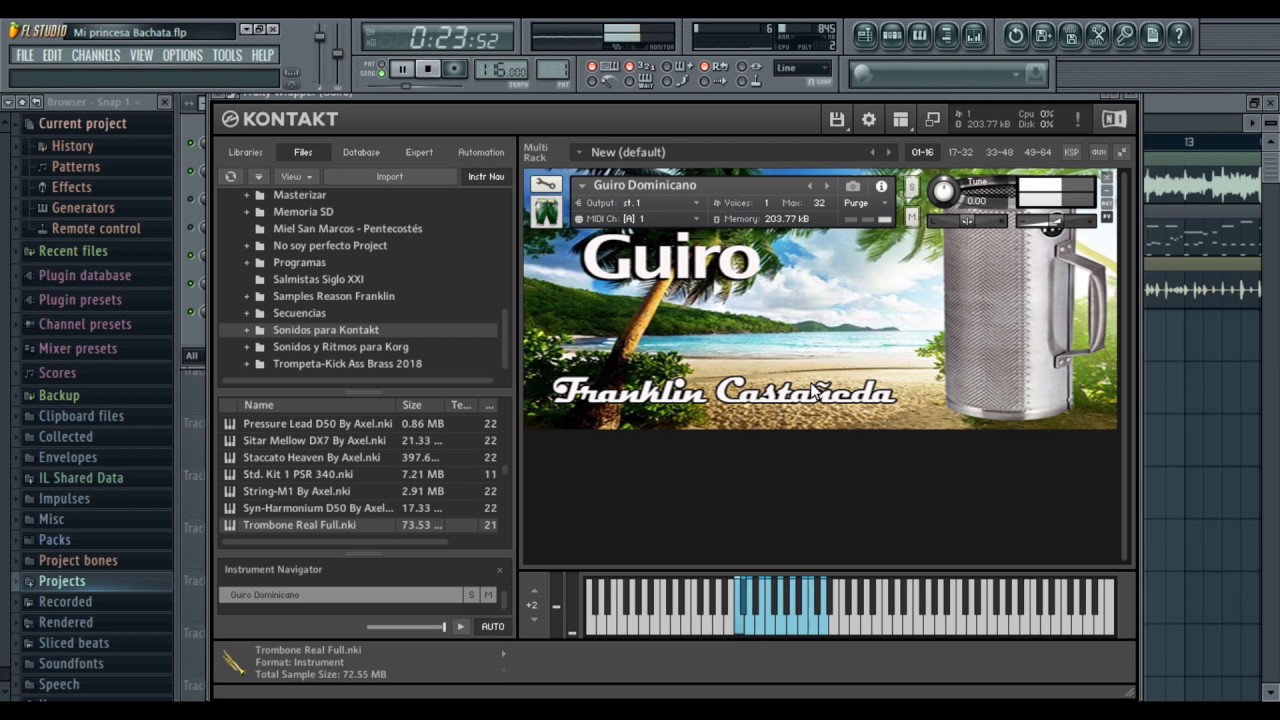Open the Soundfonts browser folder
Image resolution: width=1280 pixels, height=720 pixels.
click(x=71, y=664)
